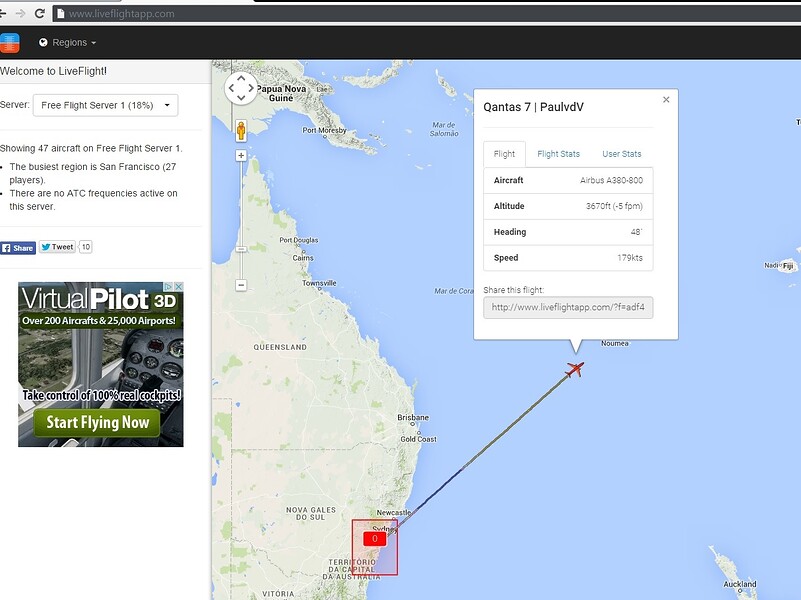Switch to the User Stats tab
Image resolution: width=801 pixels, height=600 pixels.
(622, 154)
